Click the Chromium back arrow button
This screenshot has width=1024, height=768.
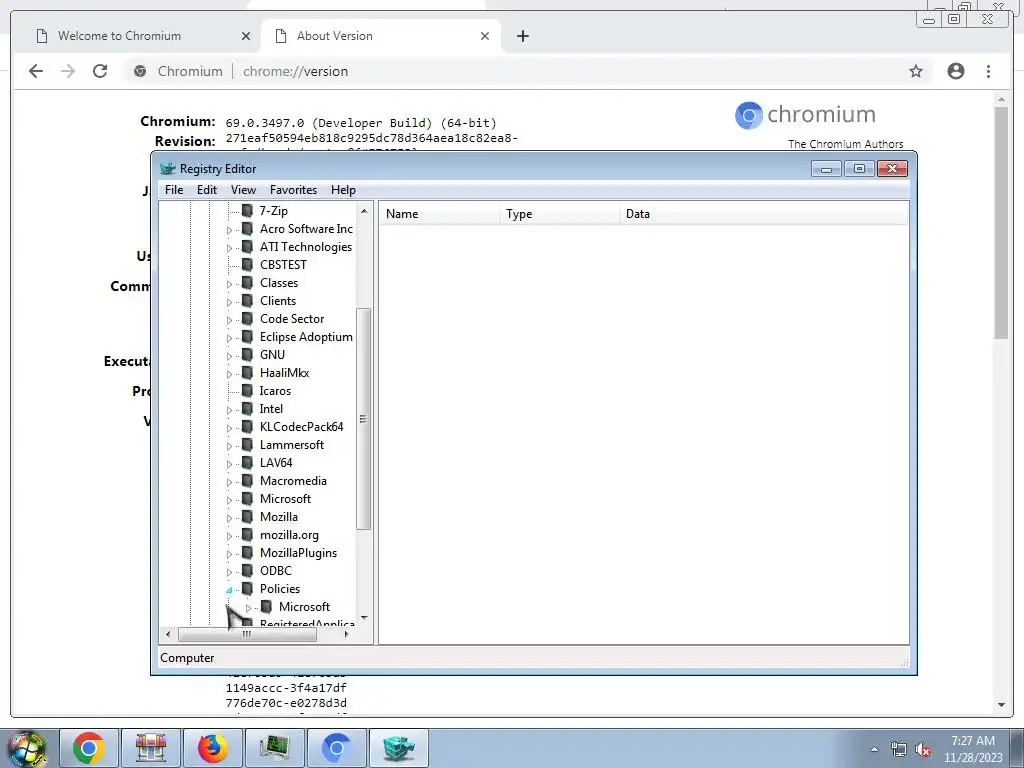[36, 71]
